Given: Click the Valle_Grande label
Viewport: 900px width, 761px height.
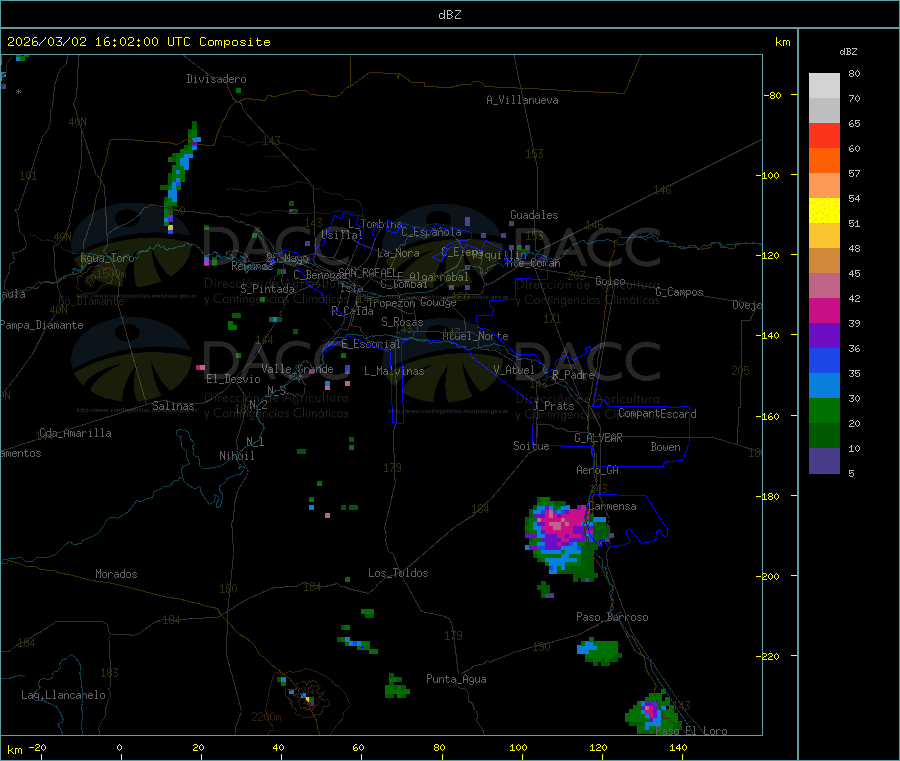Looking at the screenshot, I should (x=297, y=369).
